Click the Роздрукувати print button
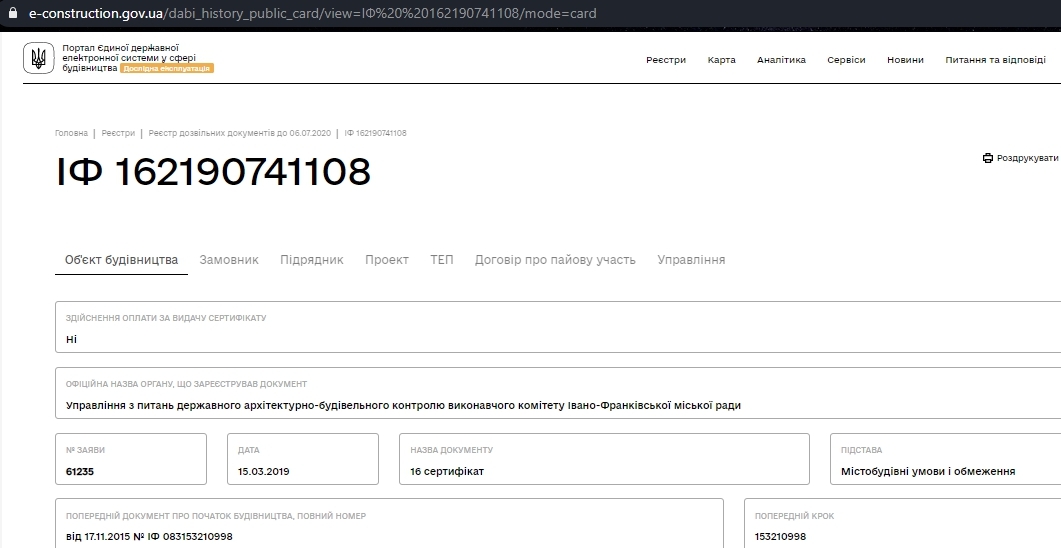The height and width of the screenshot is (548, 1061). (1020, 158)
